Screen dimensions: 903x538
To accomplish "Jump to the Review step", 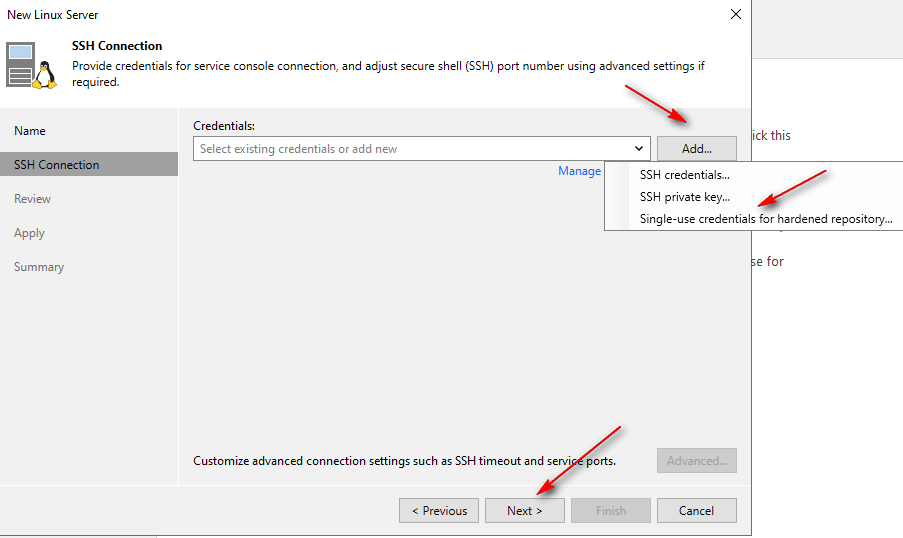I will pos(32,199).
